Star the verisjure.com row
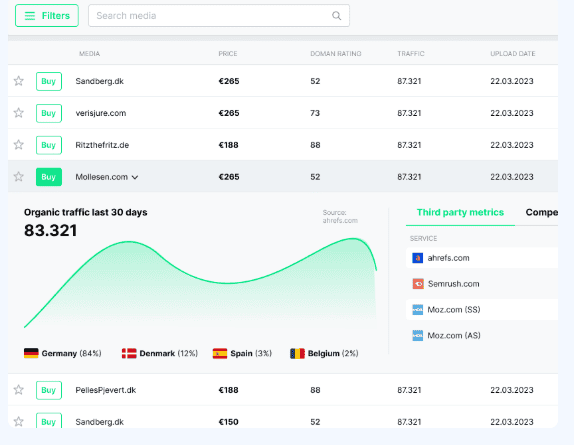Image resolution: width=574 pixels, height=445 pixels. pos(19,113)
